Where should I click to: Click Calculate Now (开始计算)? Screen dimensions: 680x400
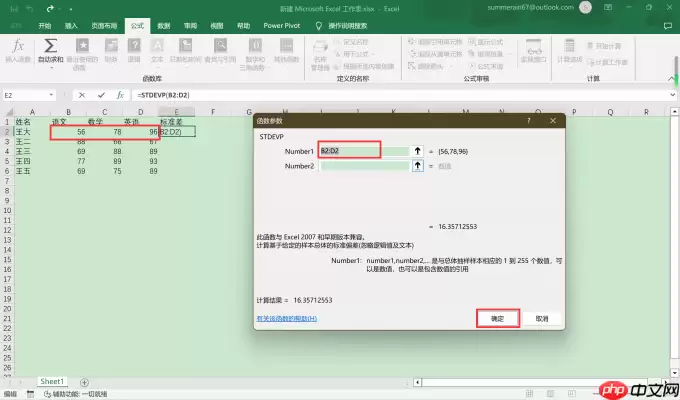604,46
